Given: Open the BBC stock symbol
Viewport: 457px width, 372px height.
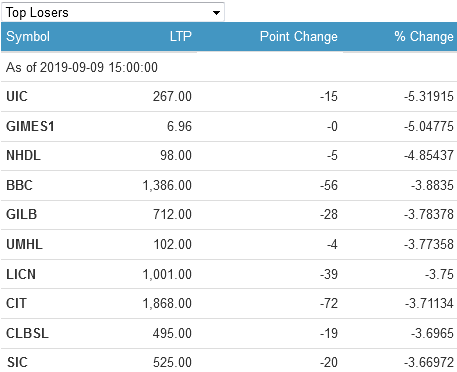Looking at the screenshot, I should click(19, 185).
